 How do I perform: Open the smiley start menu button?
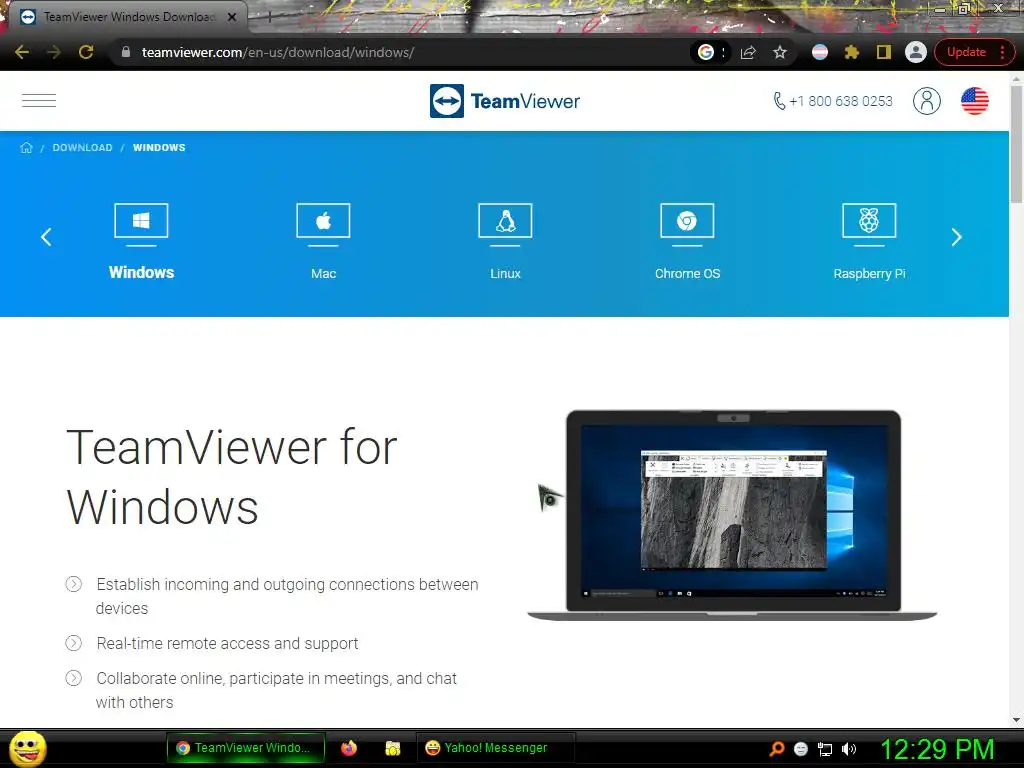[28, 748]
